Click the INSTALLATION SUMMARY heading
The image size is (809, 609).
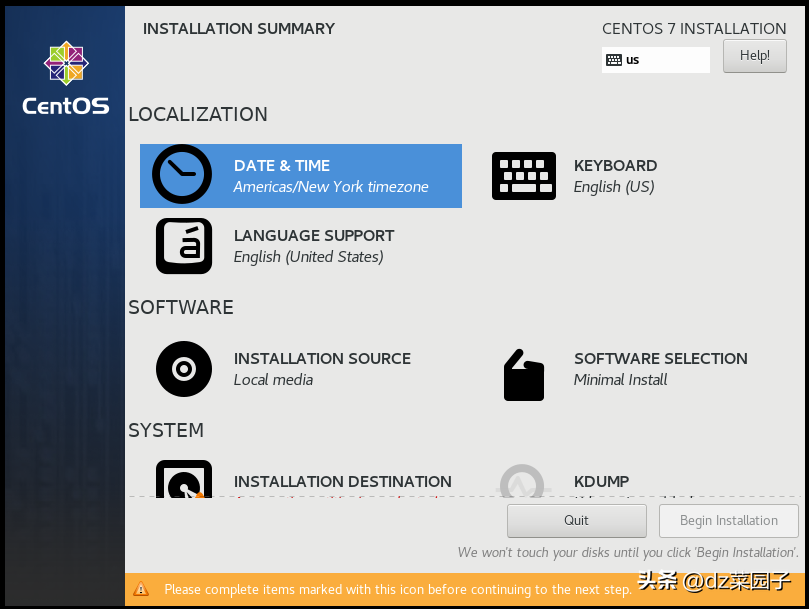click(239, 28)
